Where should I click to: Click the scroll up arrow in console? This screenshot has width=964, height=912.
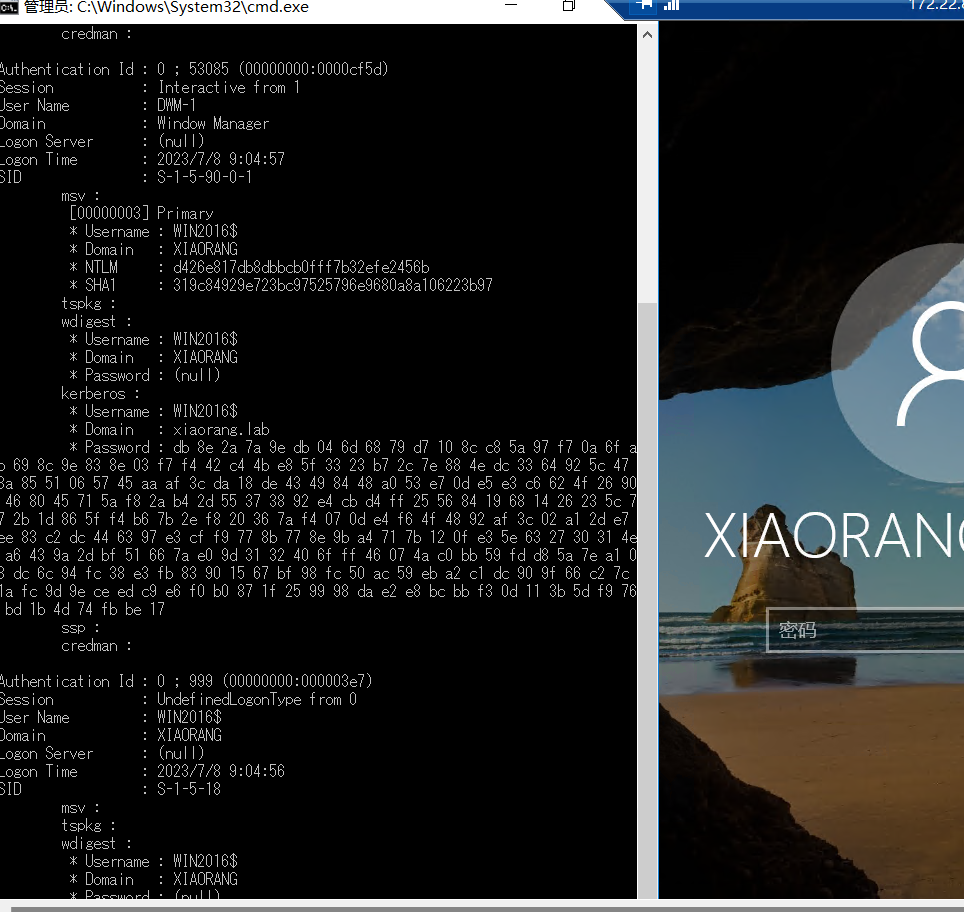point(647,35)
